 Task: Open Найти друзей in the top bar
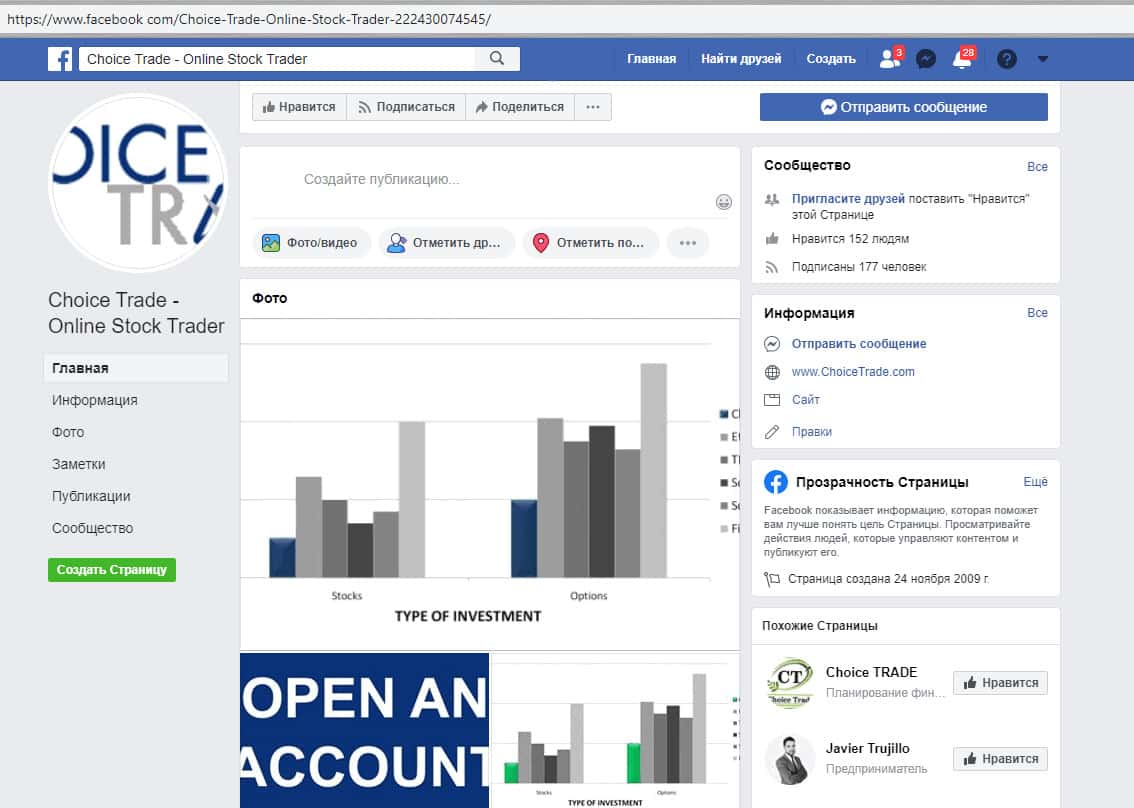point(741,59)
